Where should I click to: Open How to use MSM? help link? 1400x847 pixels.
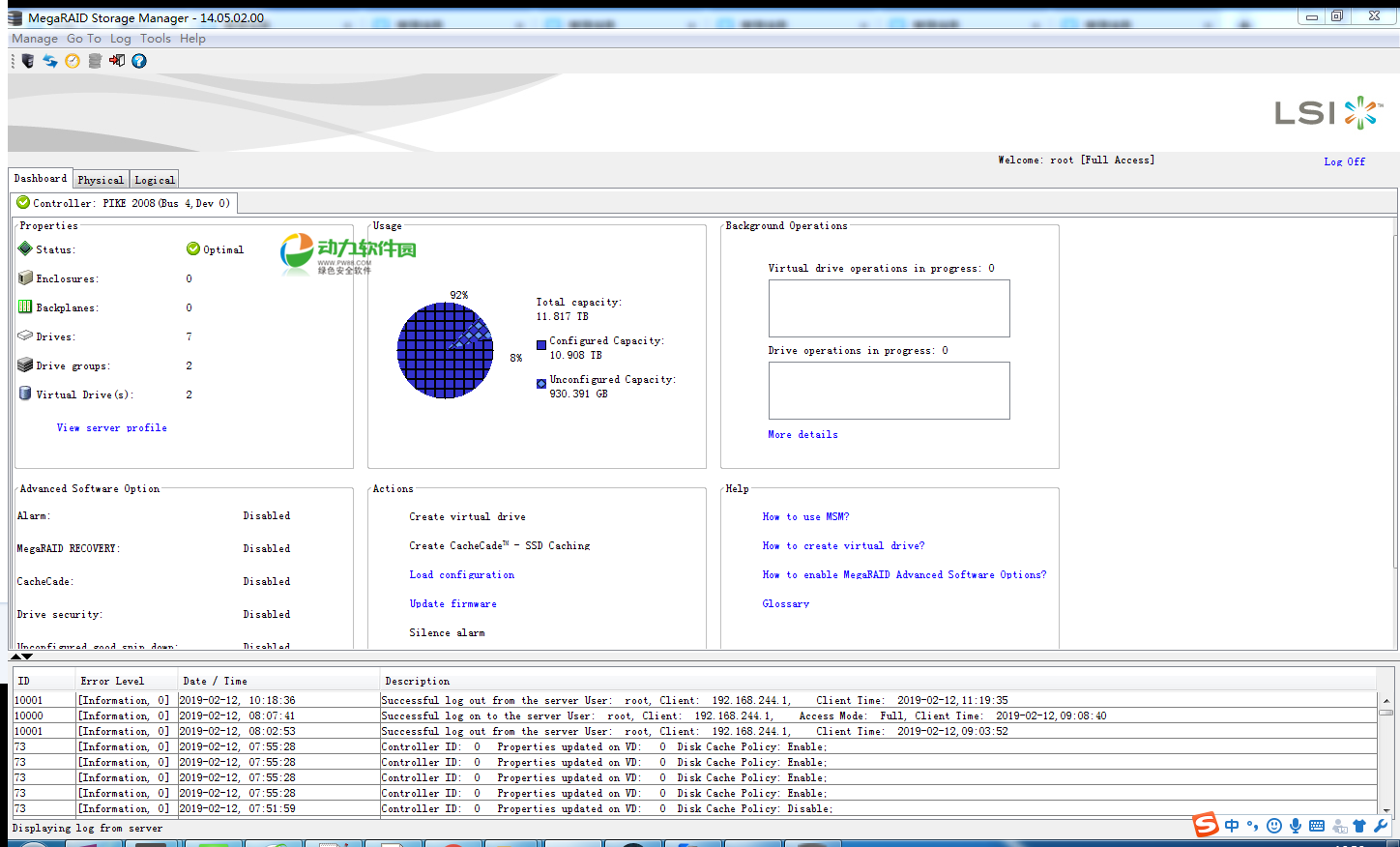point(805,516)
